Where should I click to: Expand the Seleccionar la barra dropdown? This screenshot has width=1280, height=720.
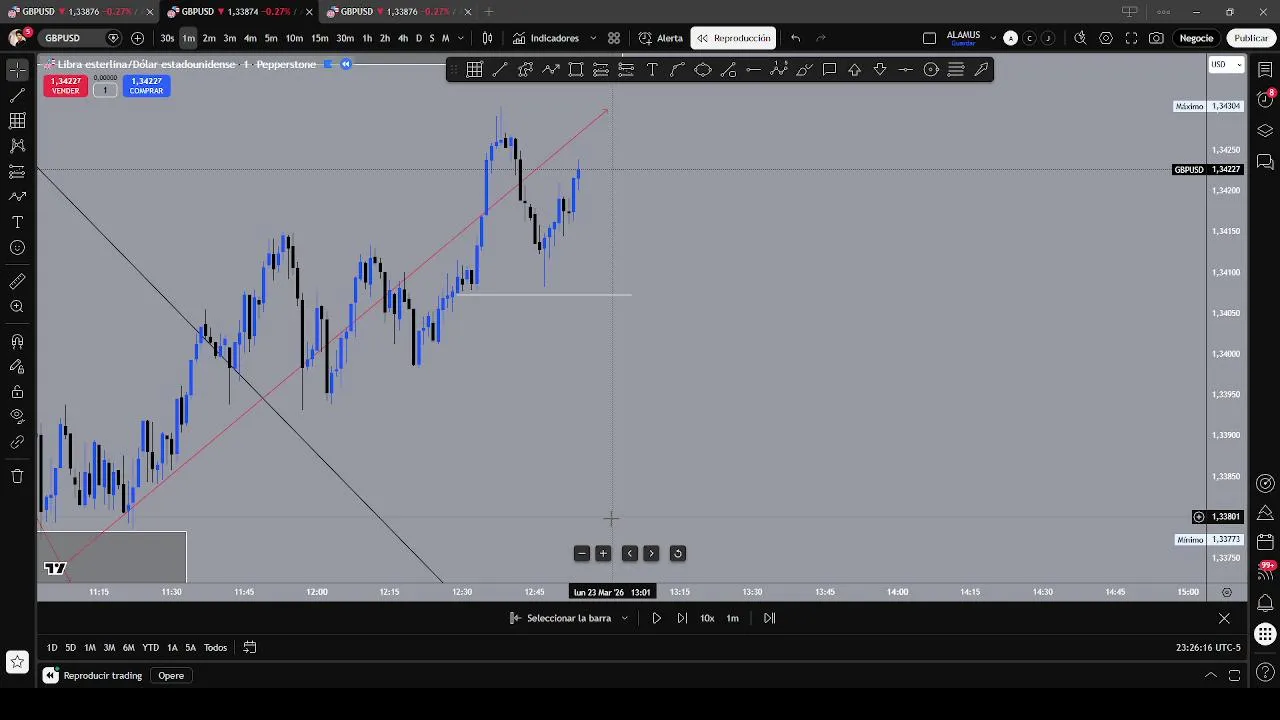[625, 618]
